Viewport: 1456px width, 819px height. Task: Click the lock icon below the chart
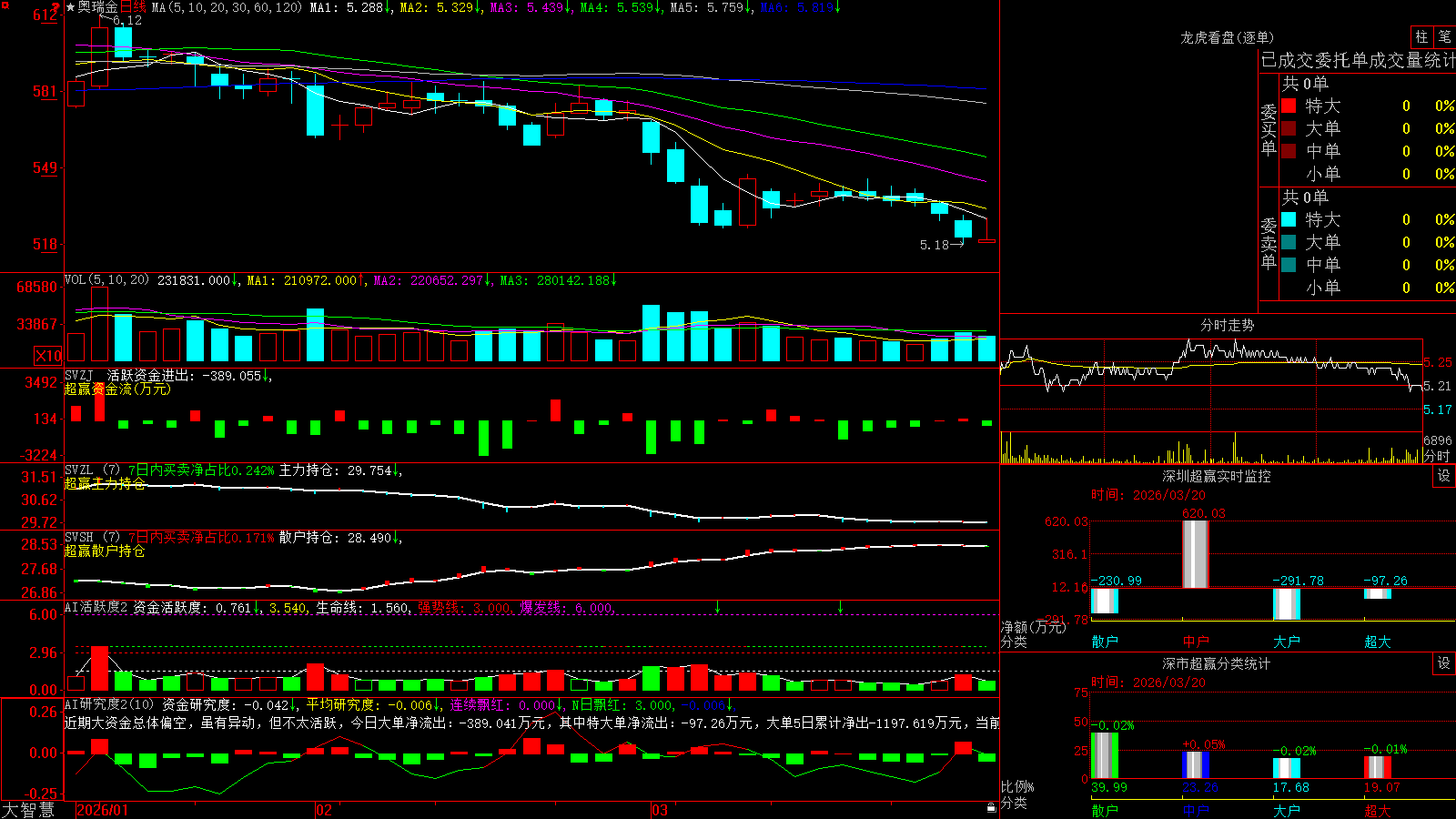(x=992, y=808)
